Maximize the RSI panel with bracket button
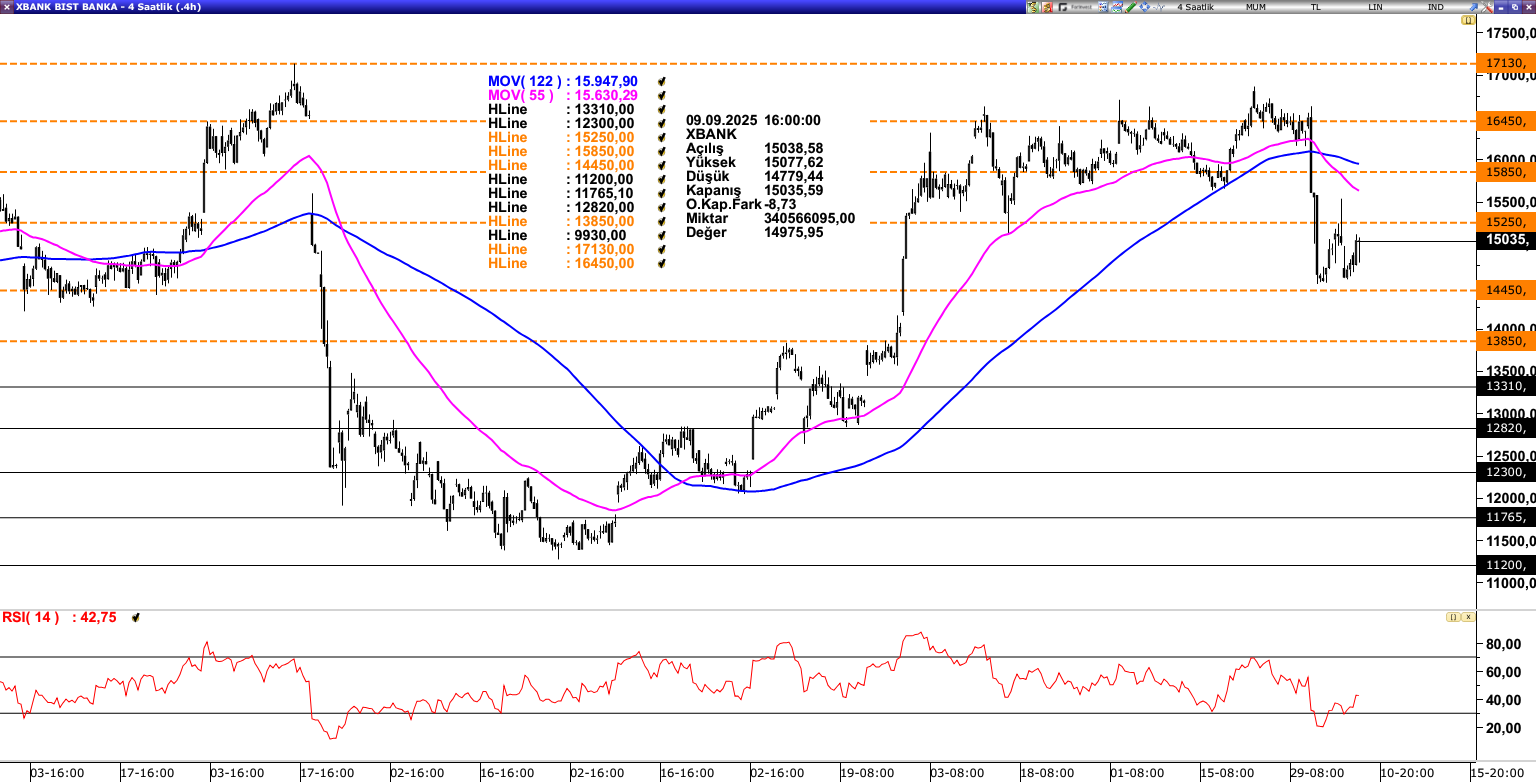This screenshot has width=1536, height=782. tap(1452, 617)
